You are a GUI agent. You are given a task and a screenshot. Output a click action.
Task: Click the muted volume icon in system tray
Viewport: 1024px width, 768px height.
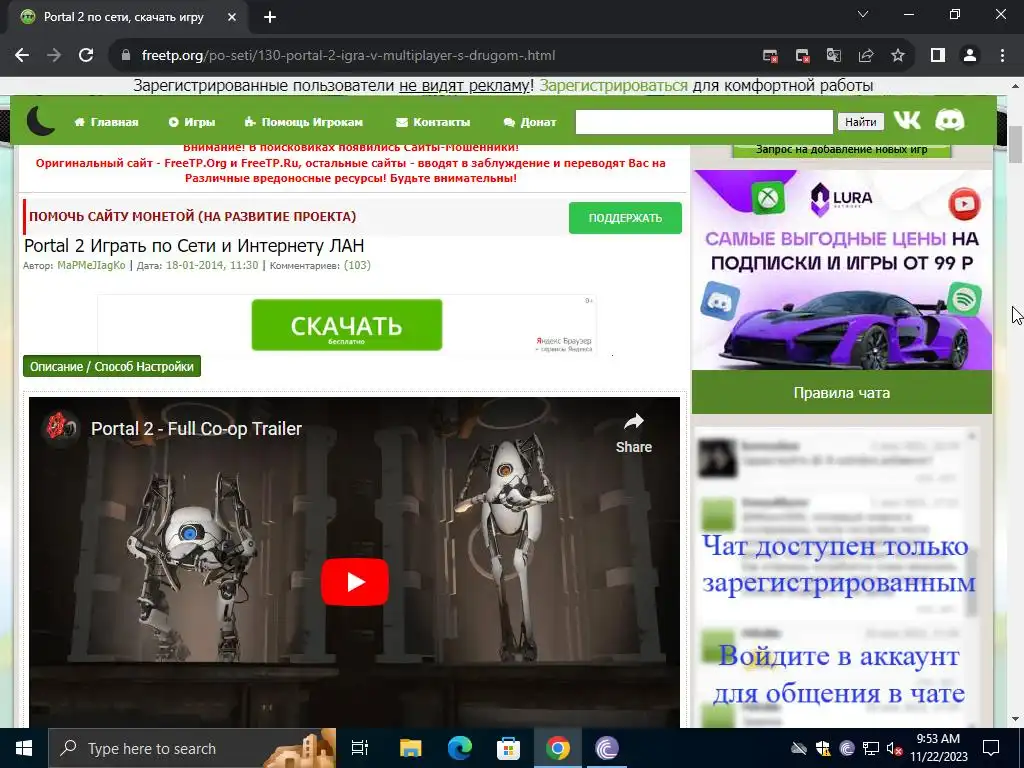coord(894,748)
